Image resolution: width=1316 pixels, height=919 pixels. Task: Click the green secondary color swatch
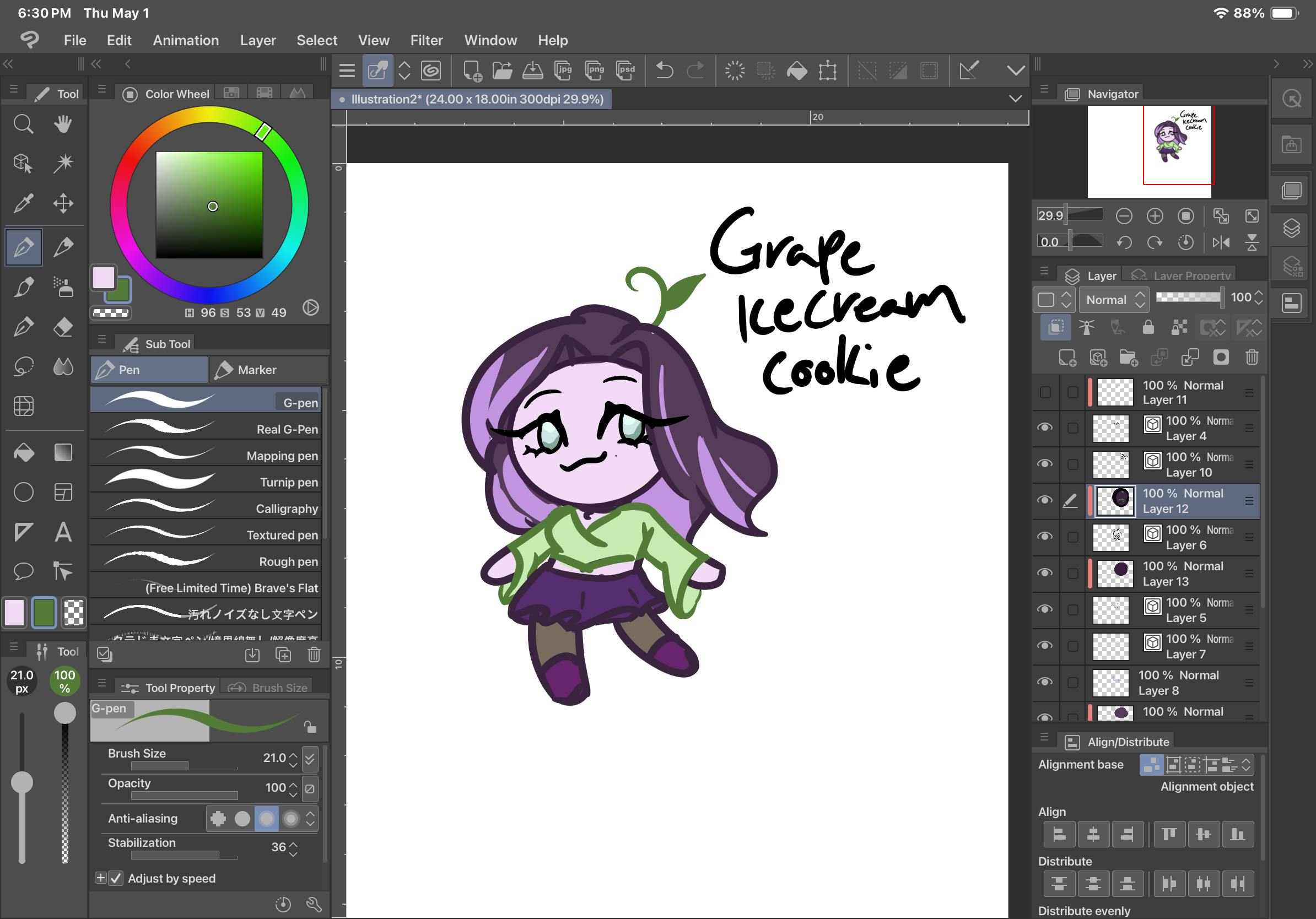pyautogui.click(x=44, y=613)
